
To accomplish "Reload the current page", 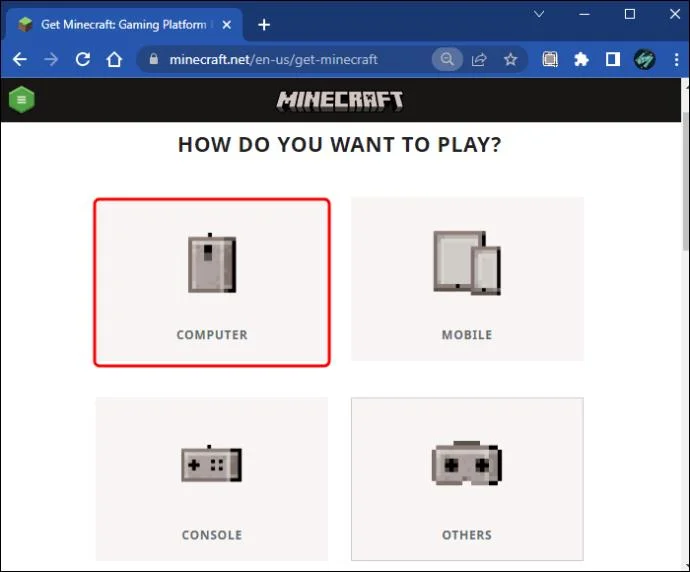I will coord(83,59).
